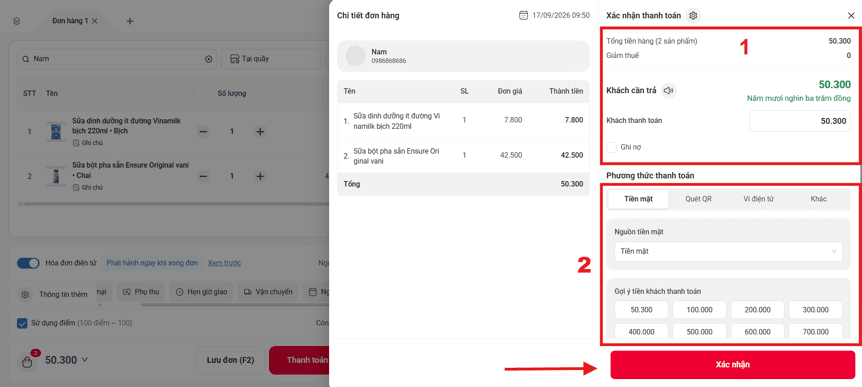Click the Khách thanh toán amount field
Image resolution: width=862 pixels, height=387 pixels.
pos(800,121)
